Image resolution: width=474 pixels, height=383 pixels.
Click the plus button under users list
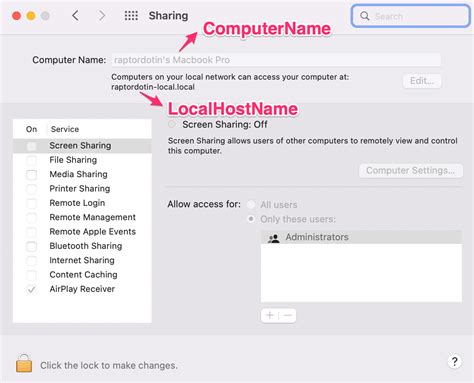click(x=270, y=315)
